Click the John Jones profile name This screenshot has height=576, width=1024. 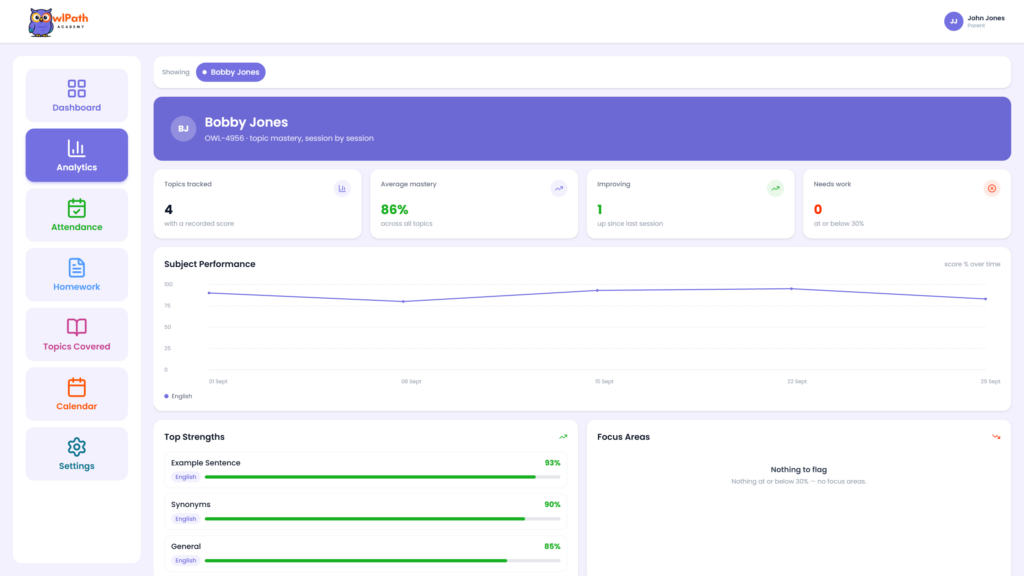point(985,18)
